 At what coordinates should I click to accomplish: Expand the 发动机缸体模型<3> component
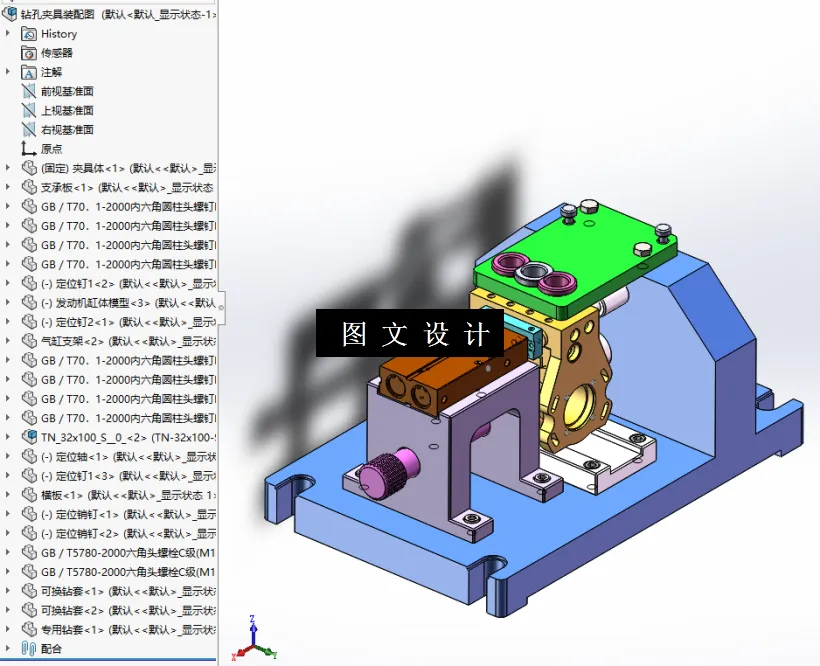point(8,301)
